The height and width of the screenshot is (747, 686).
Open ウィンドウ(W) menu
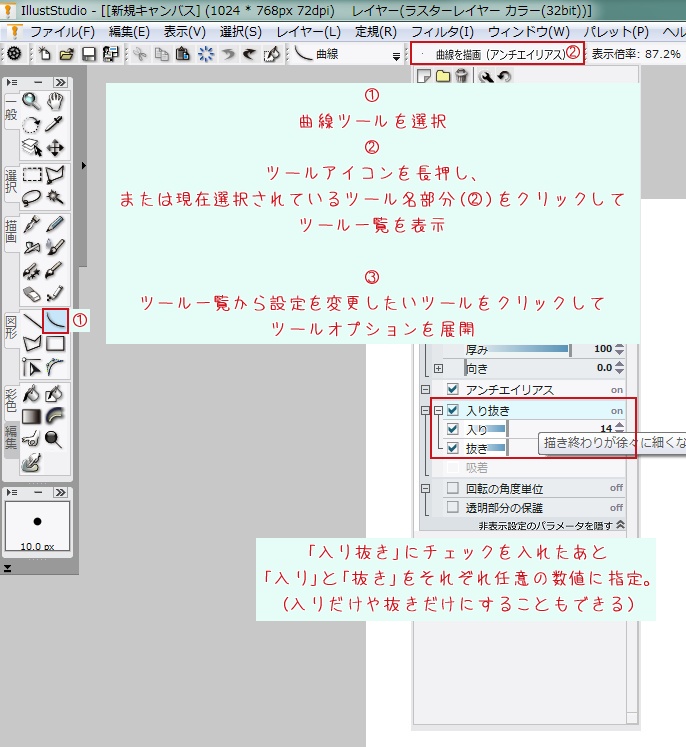tap(529, 32)
